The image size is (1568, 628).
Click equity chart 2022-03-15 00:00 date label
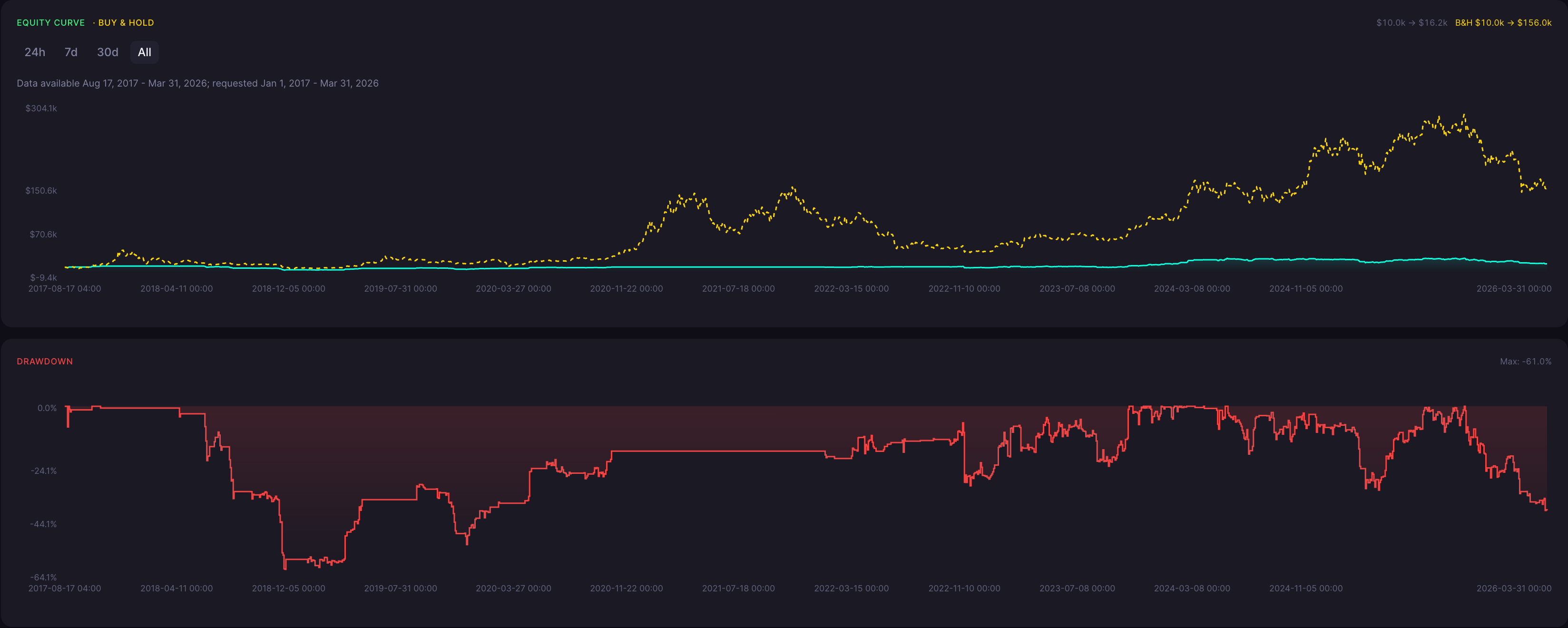pos(851,288)
